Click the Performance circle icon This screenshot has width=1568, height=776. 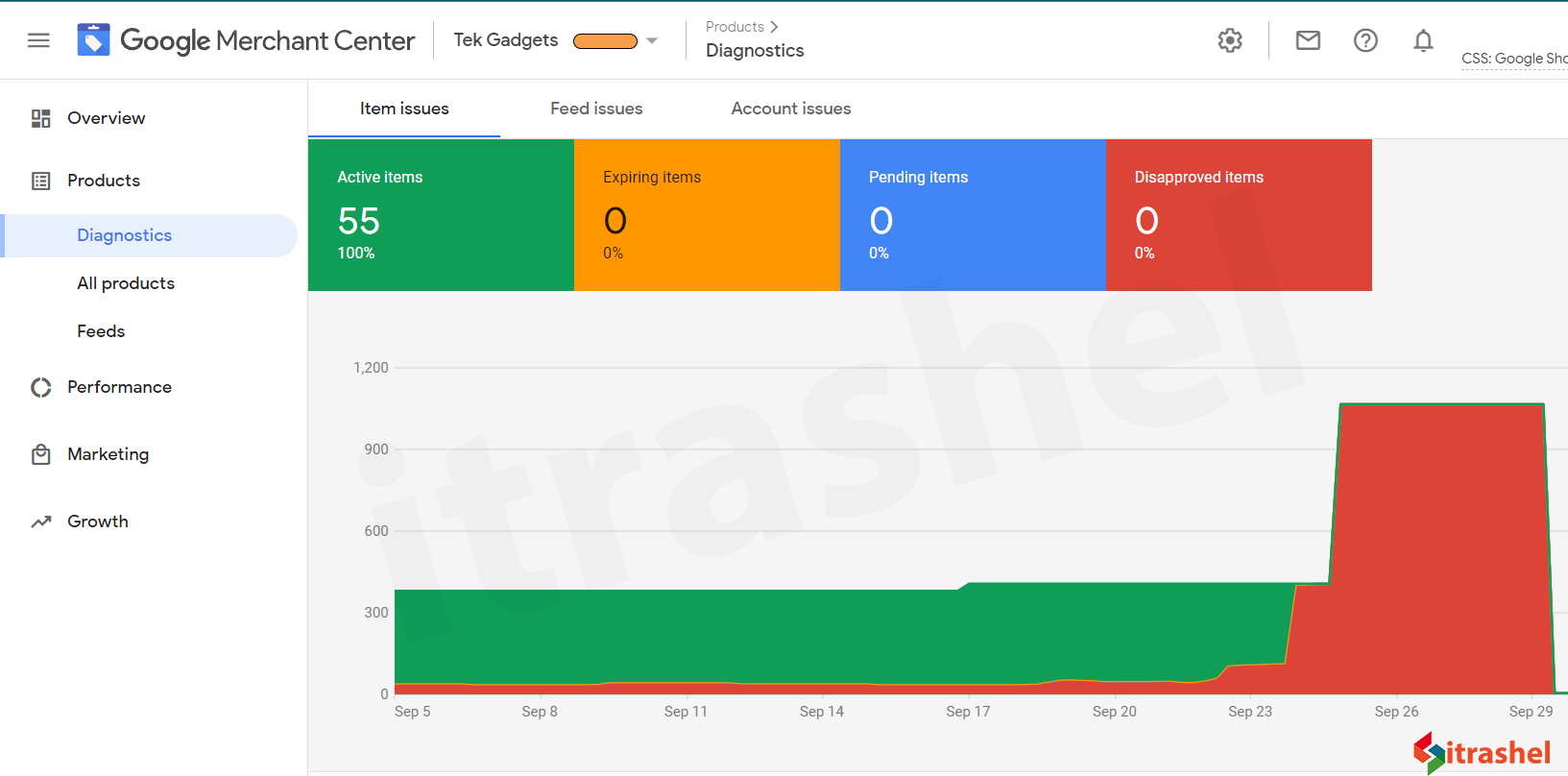pyautogui.click(x=40, y=387)
